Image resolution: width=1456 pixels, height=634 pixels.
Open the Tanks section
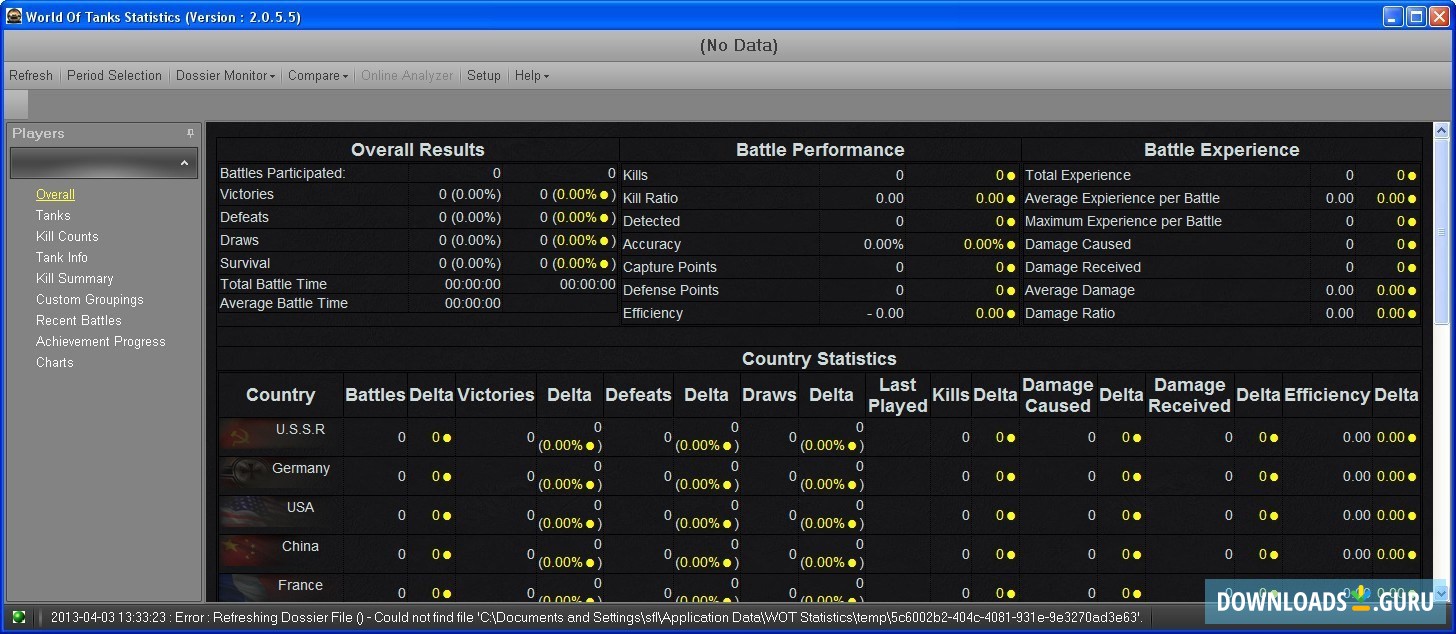coord(53,216)
